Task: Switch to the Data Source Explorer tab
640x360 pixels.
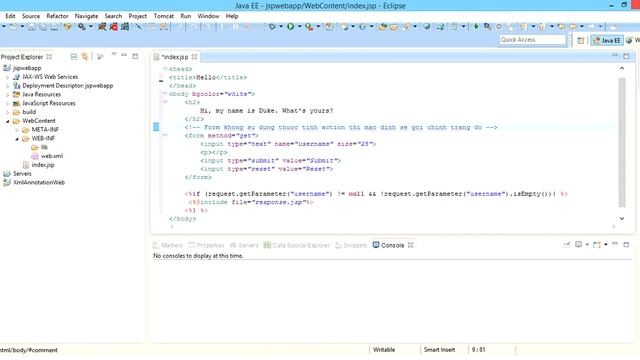Action: pyautogui.click(x=296, y=245)
